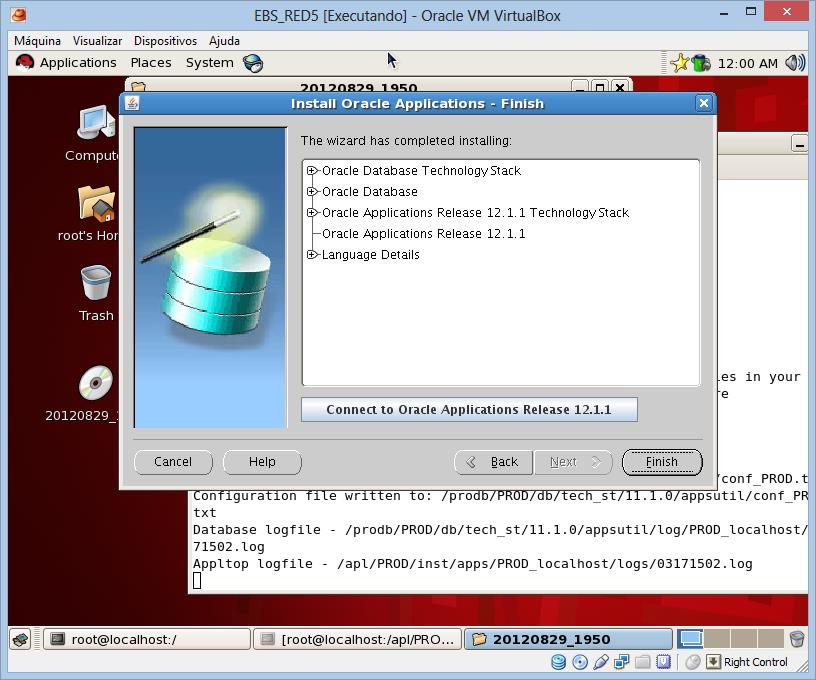Viewport: 816px width, 680px height.
Task: Switch to root@localhost:/ terminal taskbar item
Action: pos(147,639)
